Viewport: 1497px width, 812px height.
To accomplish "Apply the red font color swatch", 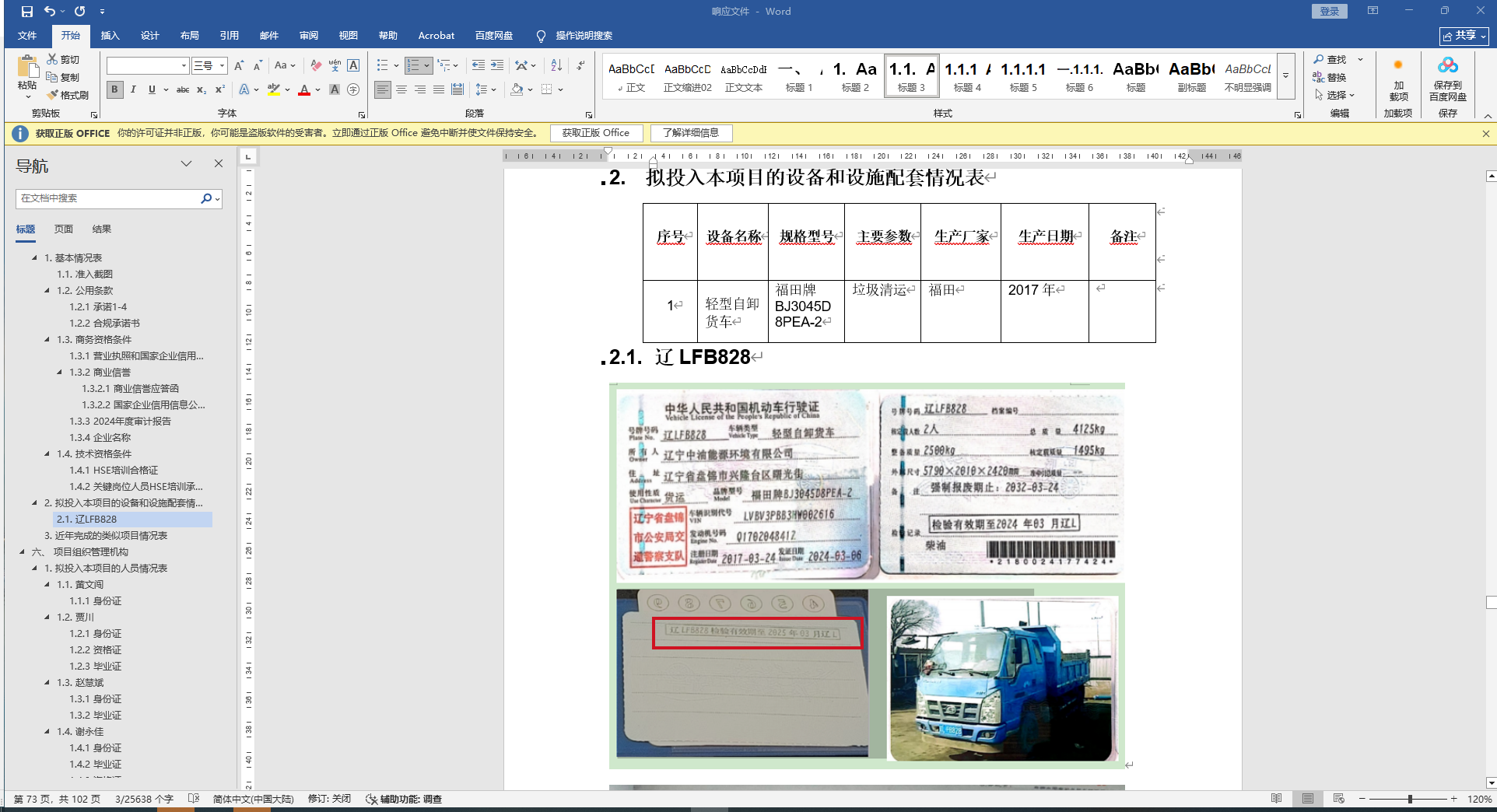I will (x=304, y=89).
